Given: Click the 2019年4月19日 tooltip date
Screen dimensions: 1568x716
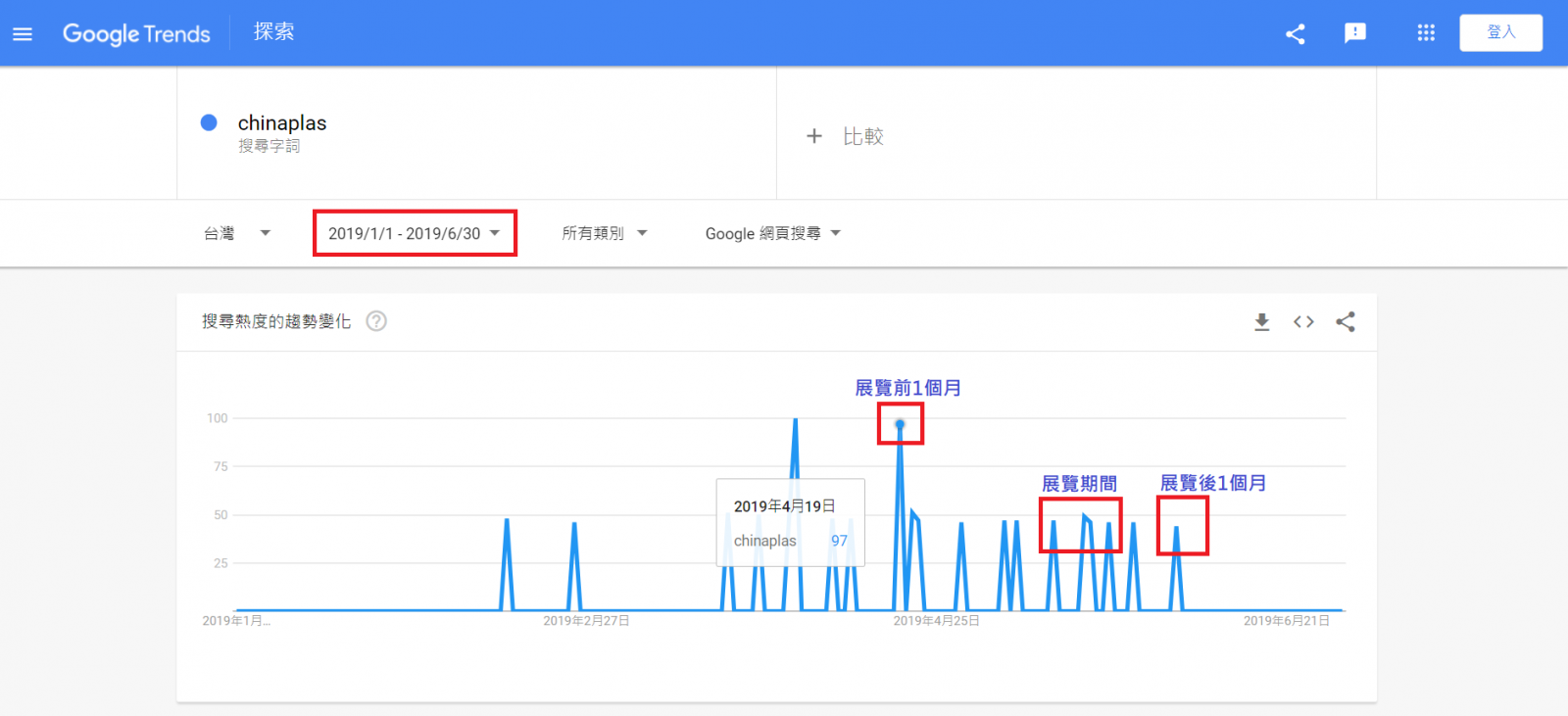Looking at the screenshot, I should pos(785,506).
